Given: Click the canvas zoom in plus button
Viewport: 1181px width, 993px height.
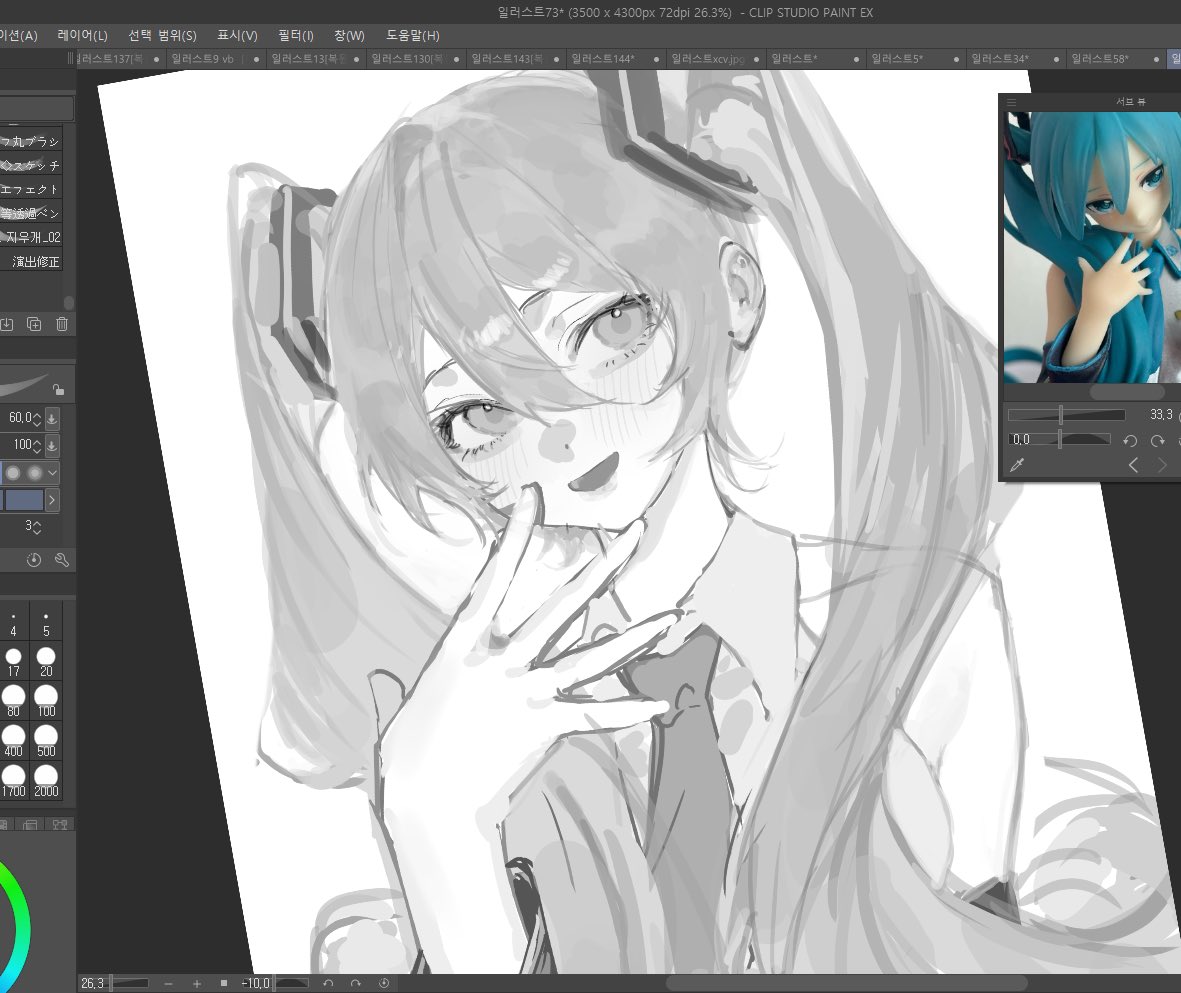Looking at the screenshot, I should (197, 983).
